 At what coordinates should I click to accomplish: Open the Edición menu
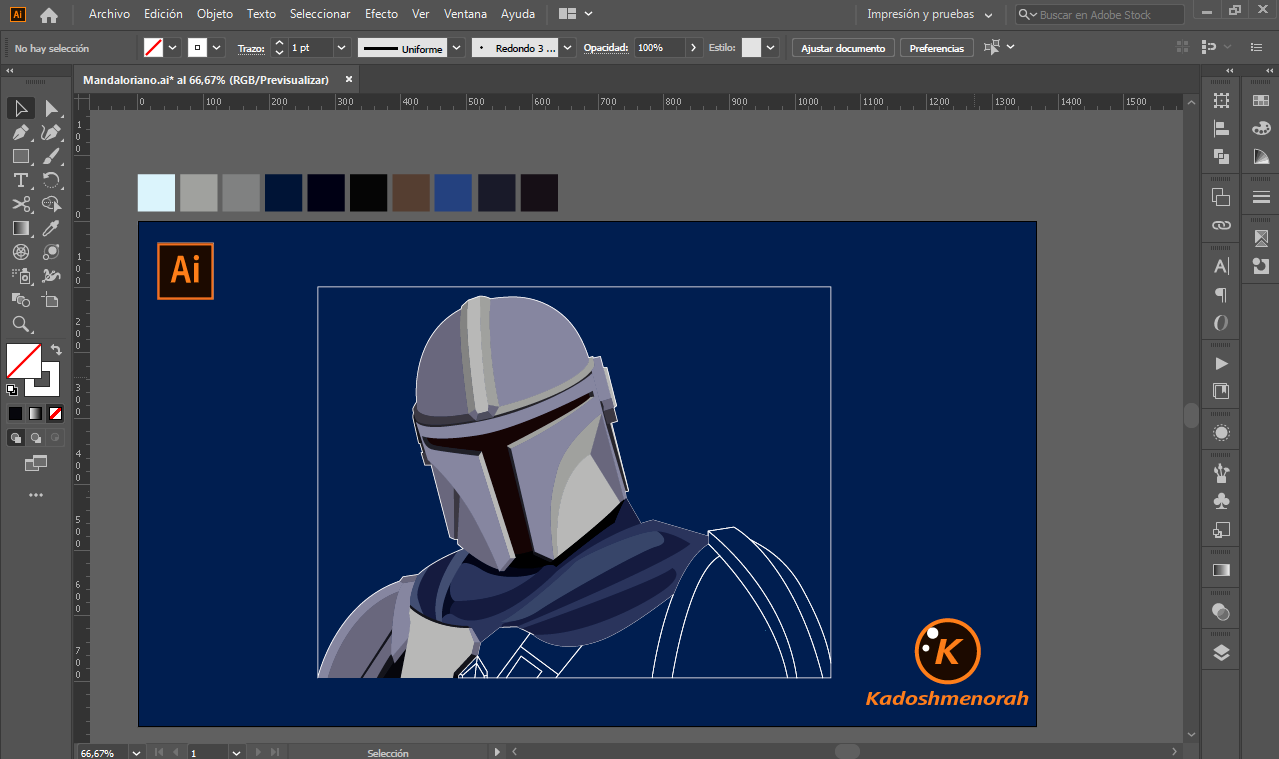click(x=163, y=14)
